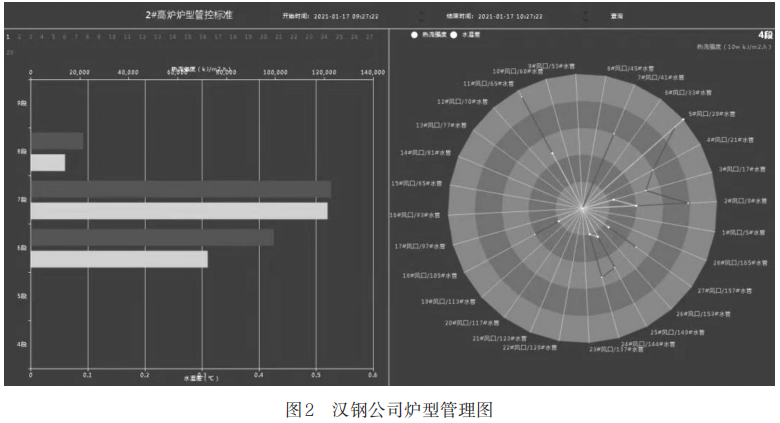This screenshot has height=423, width=780.
Task: Toggle the 水温差 legend marker
Action: (x=454, y=34)
